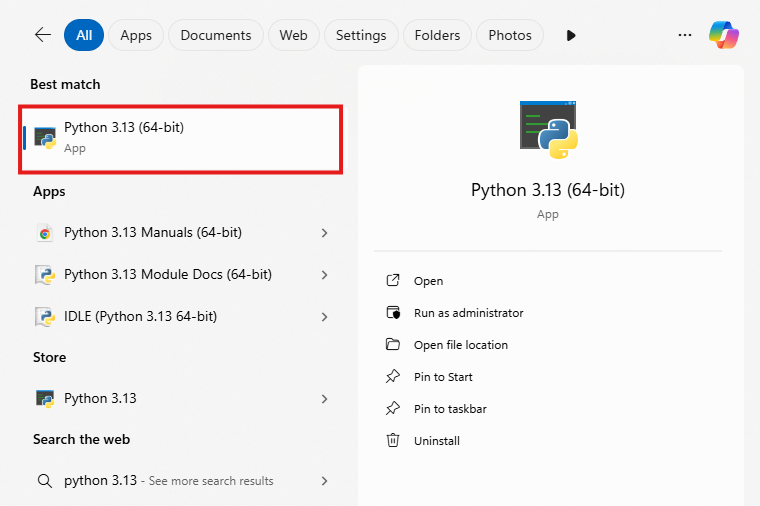Click the Python 3.13 (64-bit) best match icon

pyautogui.click(x=45, y=138)
